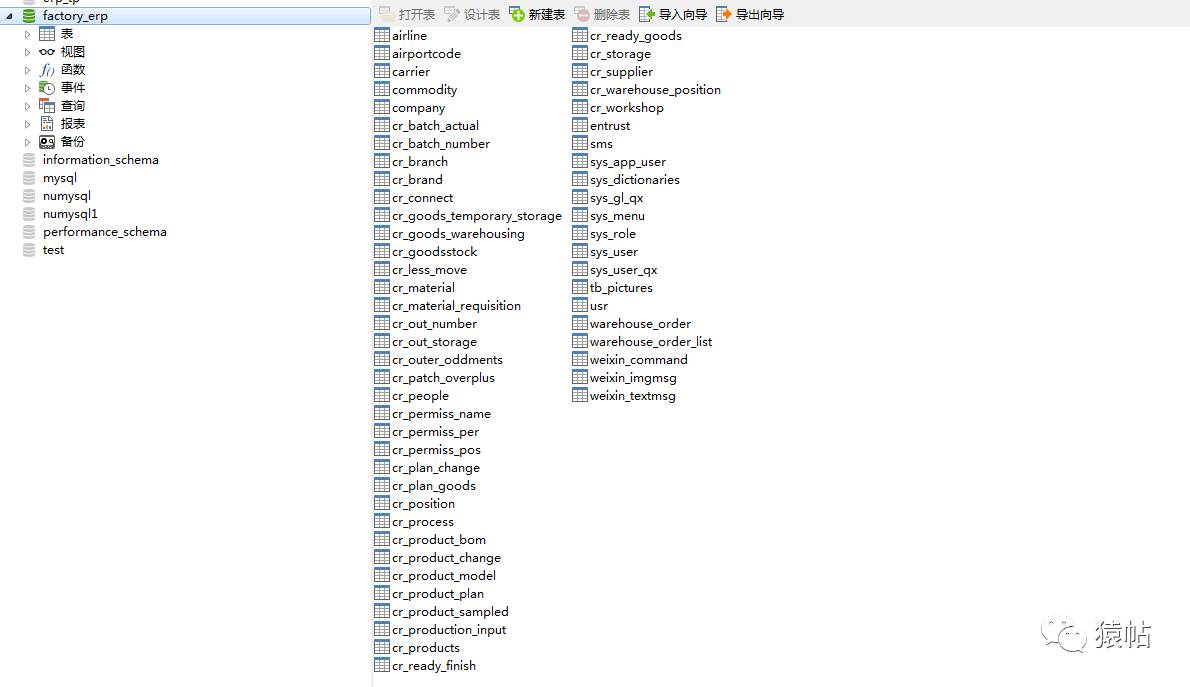Image resolution: width=1190 pixels, height=687 pixels.
Task: Select the numysql1 database
Action: point(70,214)
